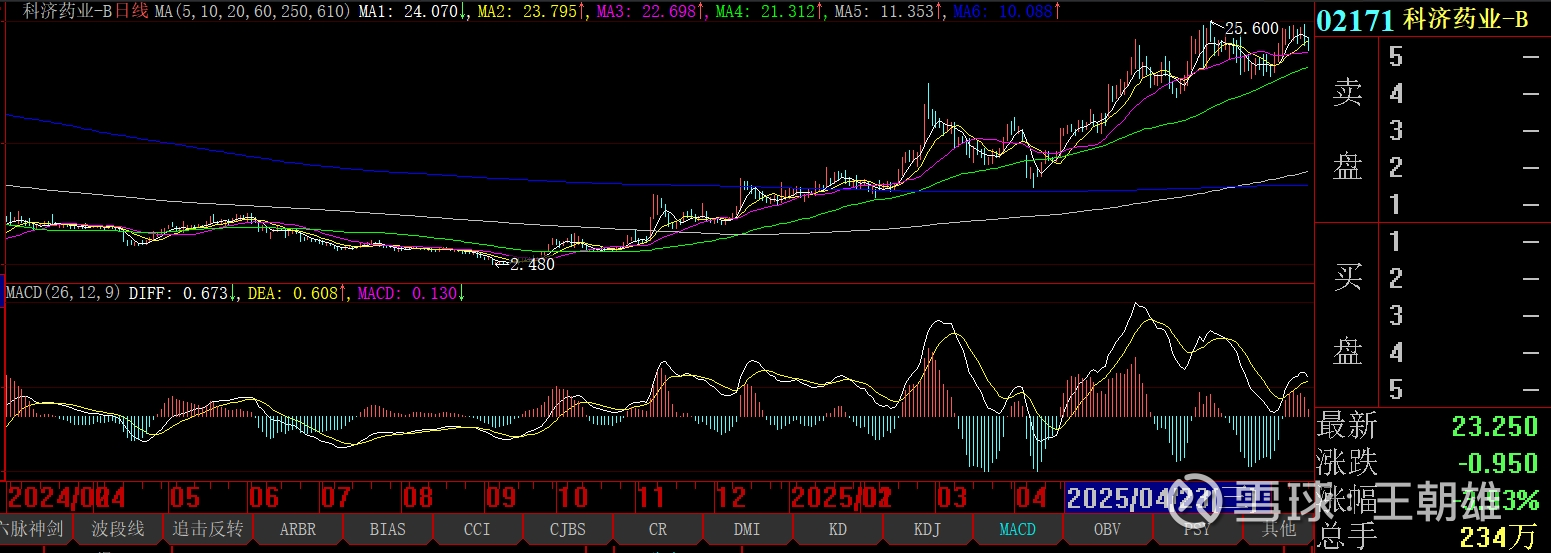Viewport: 1551px width, 553px height.
Task: Click the DIFF: 0.673 value
Action: [x=183, y=293]
